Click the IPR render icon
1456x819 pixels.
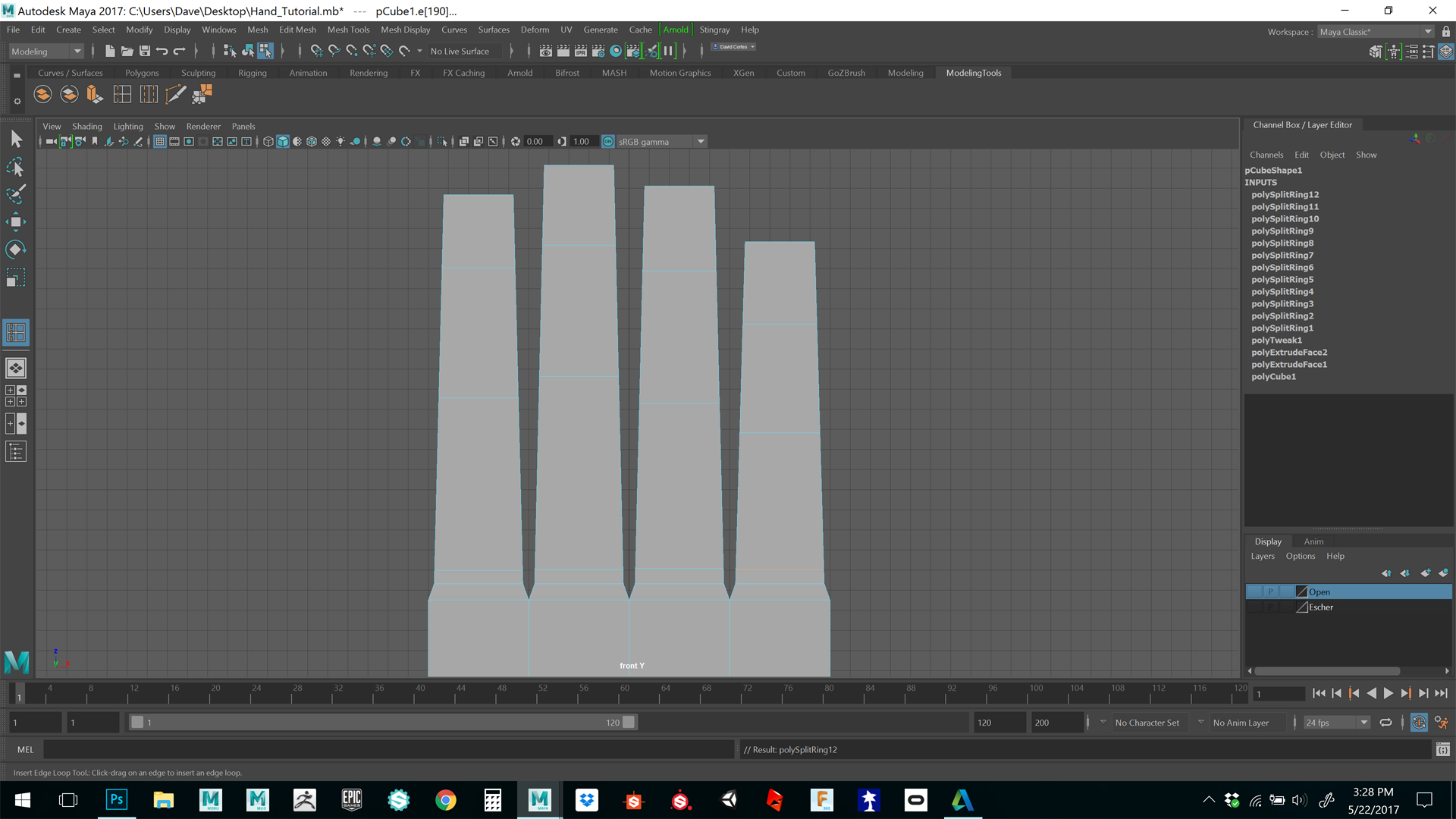point(581,51)
